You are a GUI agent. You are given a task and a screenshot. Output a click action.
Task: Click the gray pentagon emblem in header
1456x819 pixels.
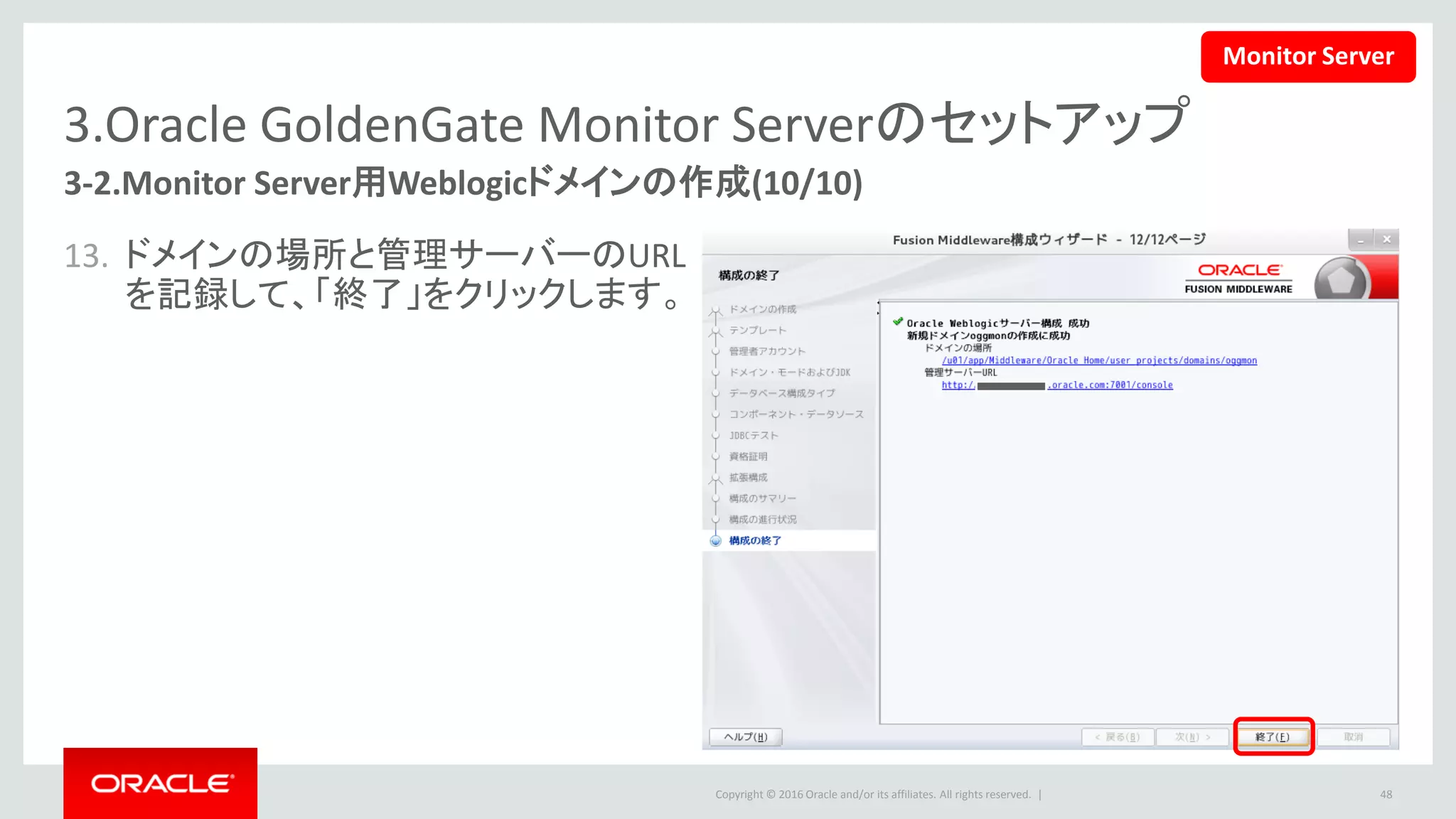[1341, 279]
